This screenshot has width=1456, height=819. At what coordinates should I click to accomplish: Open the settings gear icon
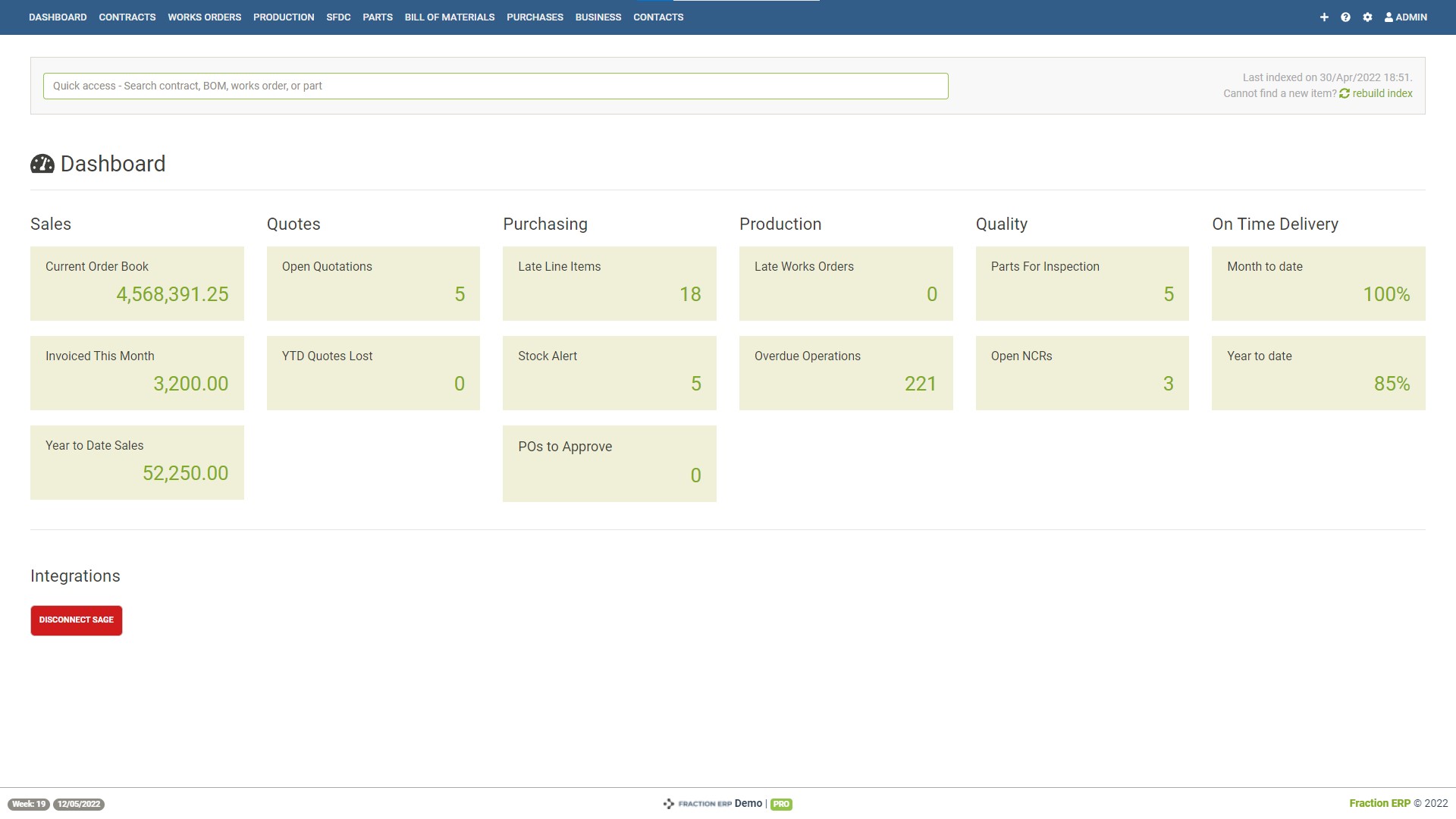tap(1367, 17)
